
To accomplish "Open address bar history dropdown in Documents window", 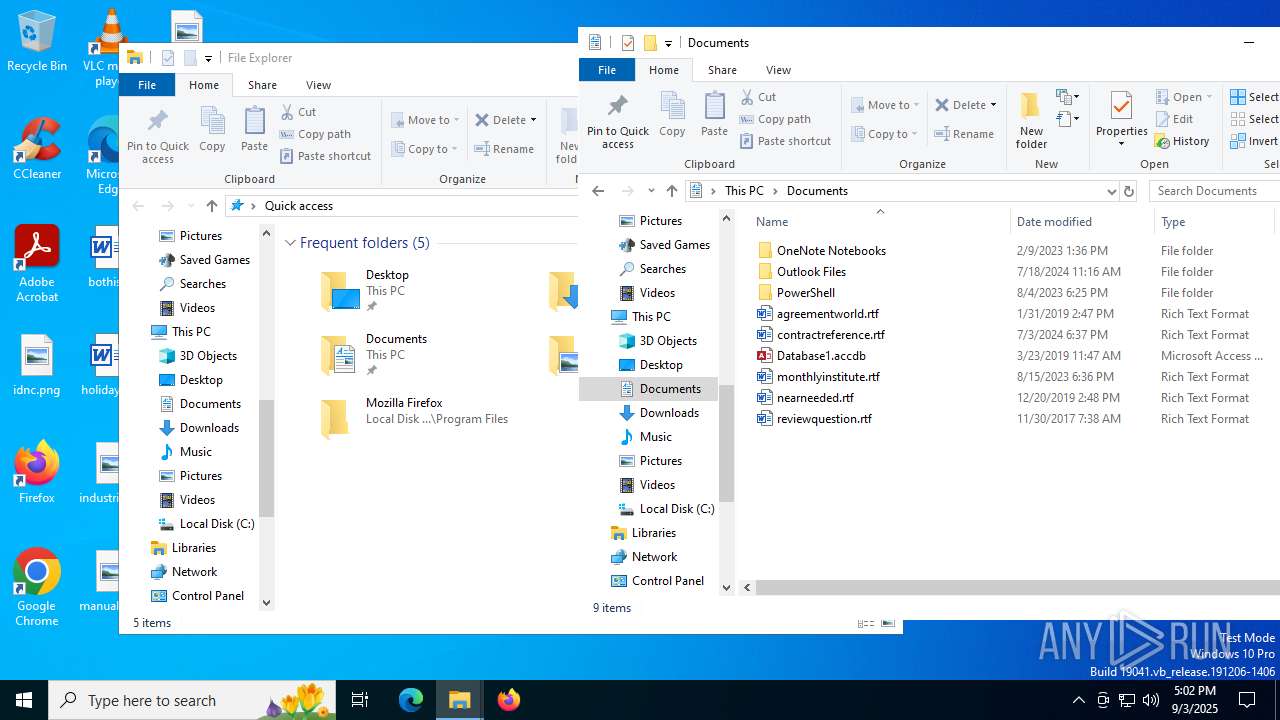I will tap(1111, 191).
